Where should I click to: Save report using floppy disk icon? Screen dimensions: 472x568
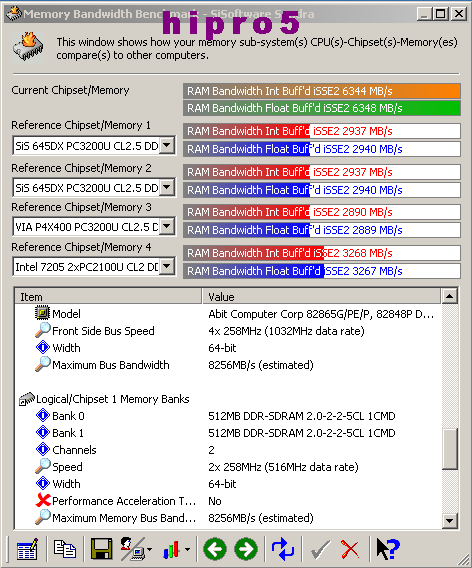pos(101,549)
